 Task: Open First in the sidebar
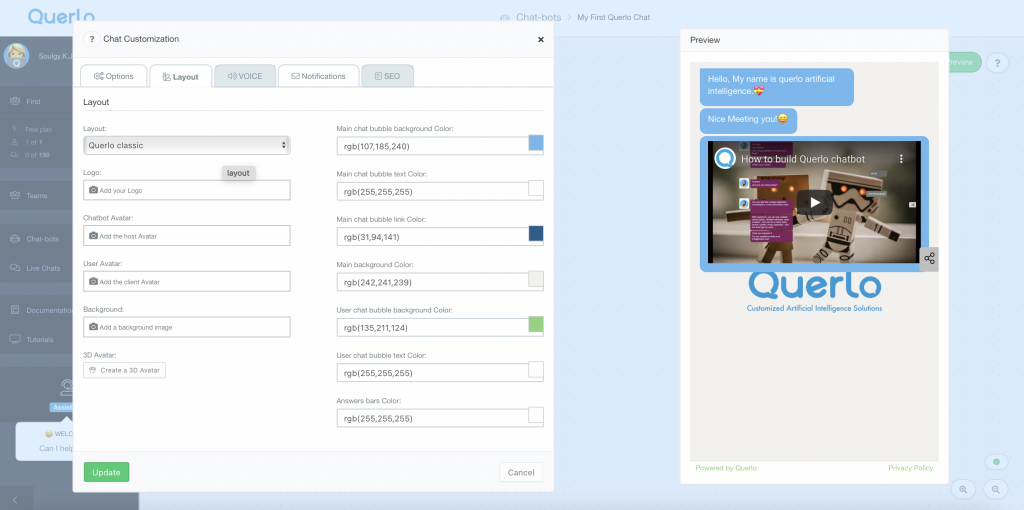33,102
